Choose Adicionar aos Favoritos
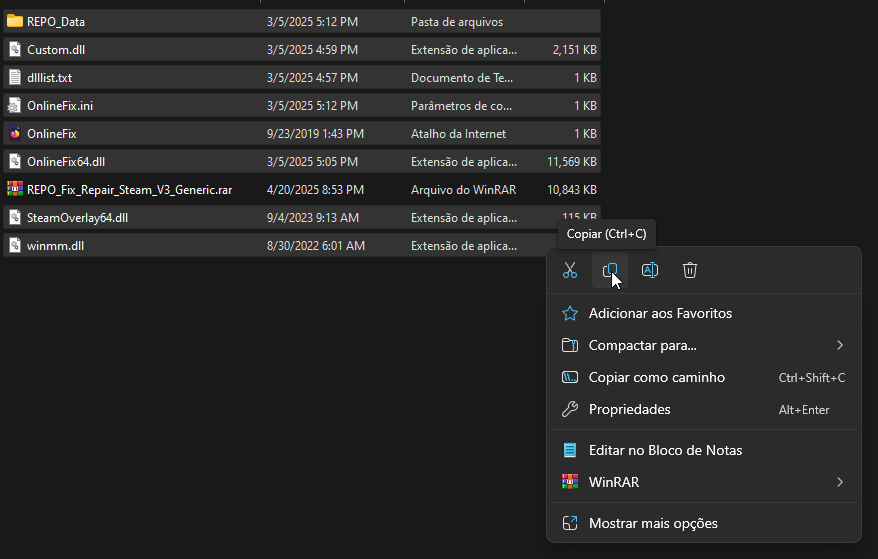The width and height of the screenshot is (878, 559). 660,313
